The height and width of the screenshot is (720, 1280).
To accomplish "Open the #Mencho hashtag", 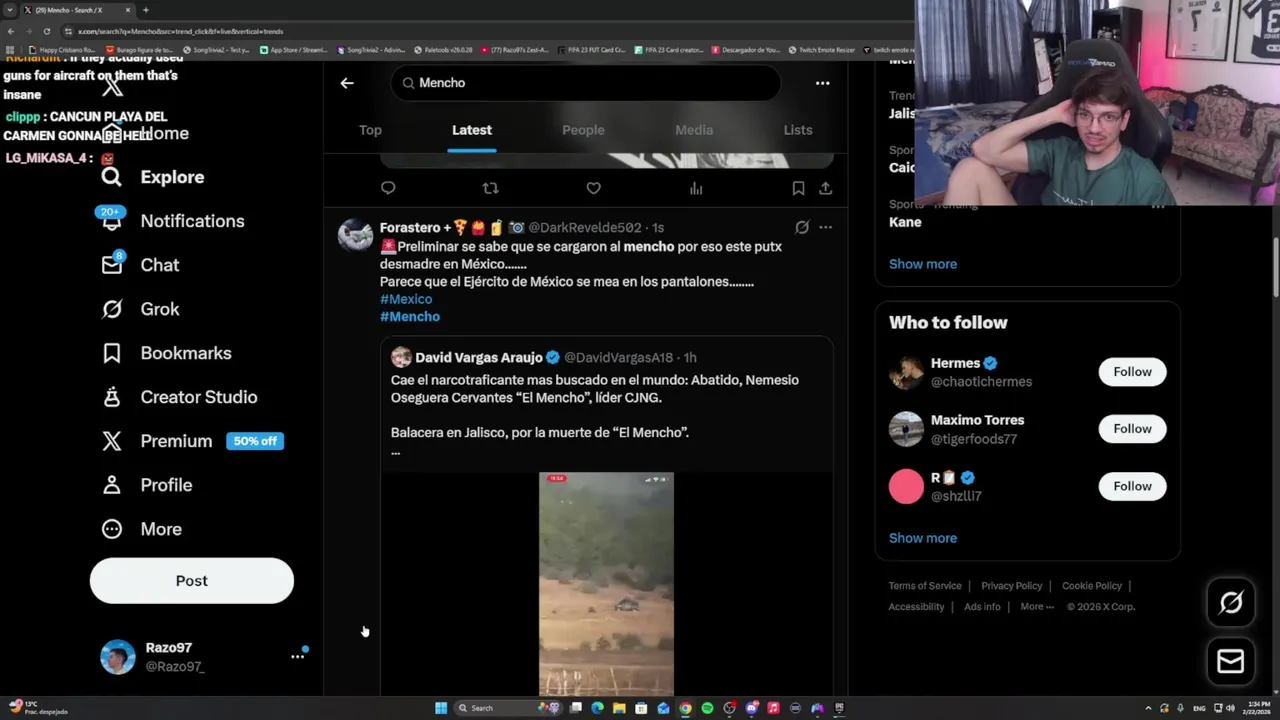I will pos(410,316).
